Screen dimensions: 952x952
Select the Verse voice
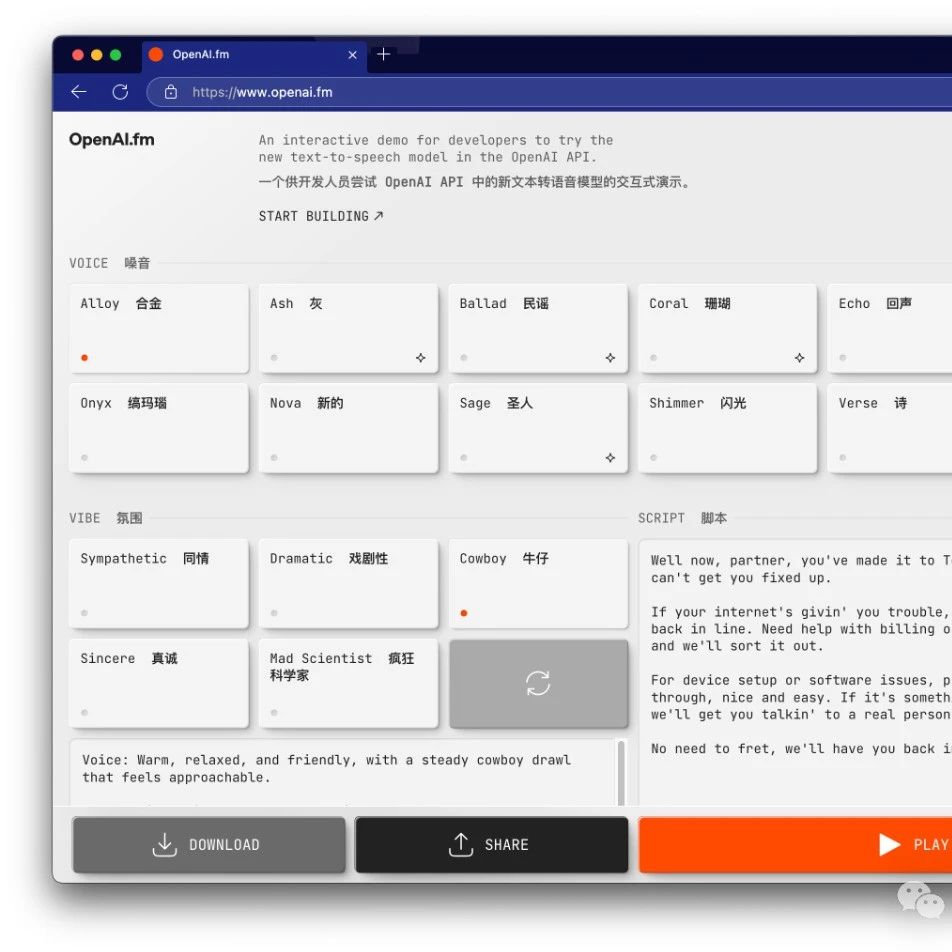point(890,428)
